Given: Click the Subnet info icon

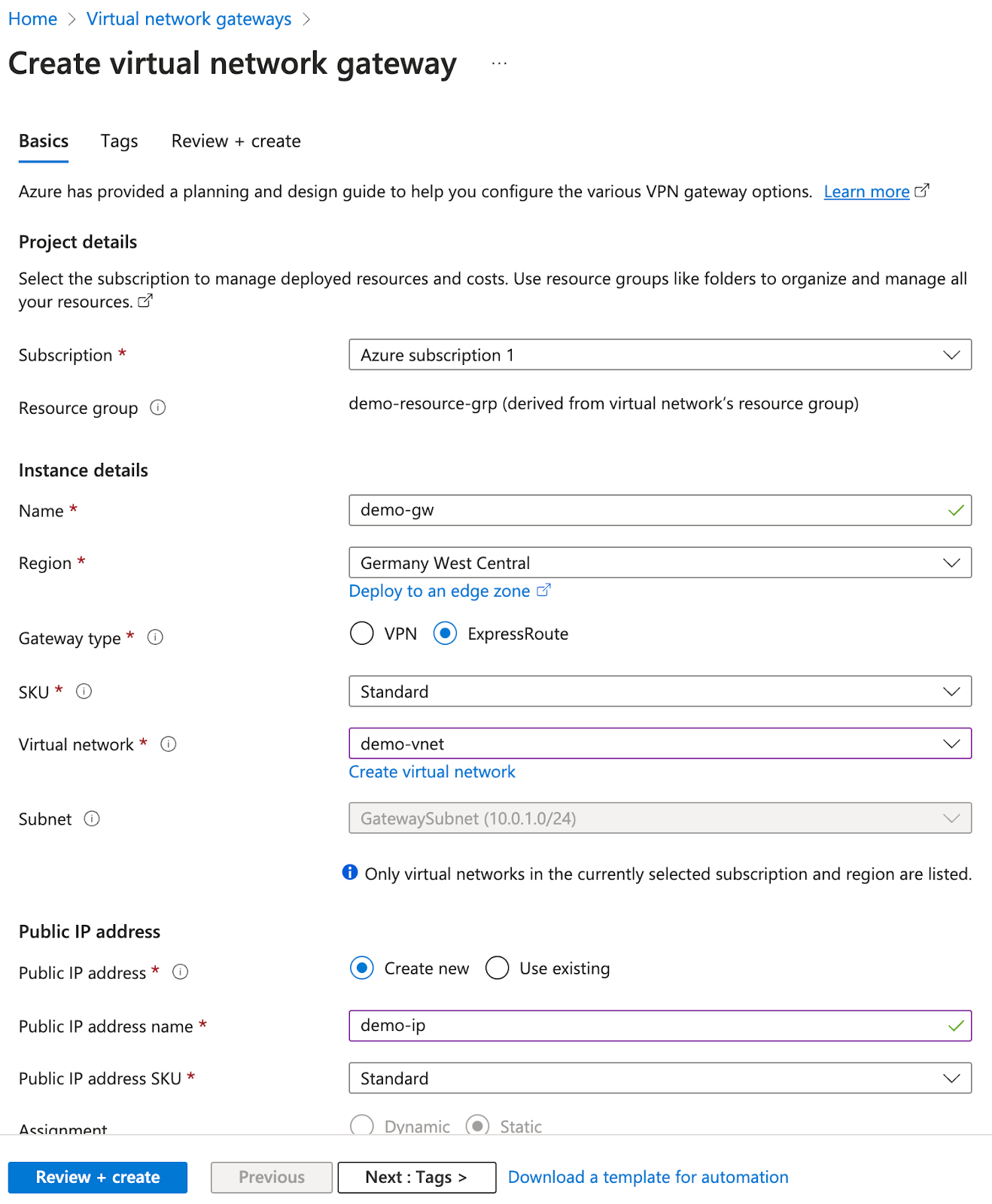Looking at the screenshot, I should point(91,819).
